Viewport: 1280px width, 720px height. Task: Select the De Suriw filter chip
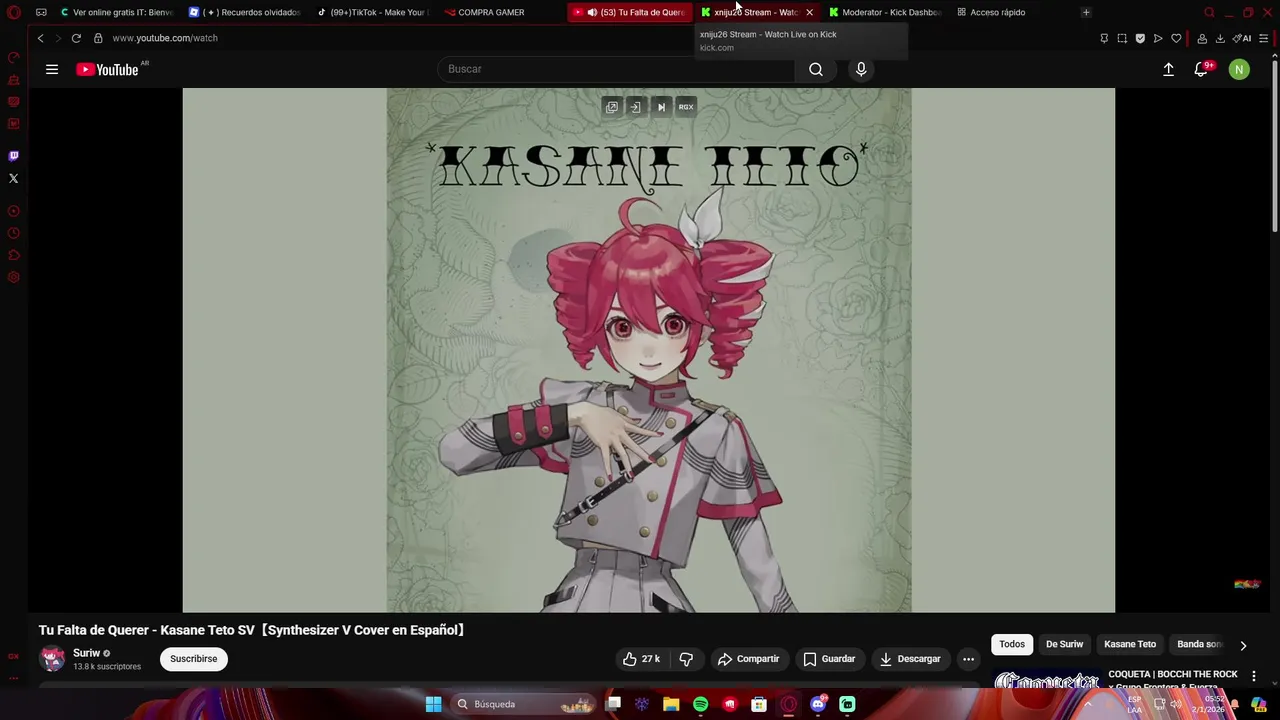point(1064,645)
